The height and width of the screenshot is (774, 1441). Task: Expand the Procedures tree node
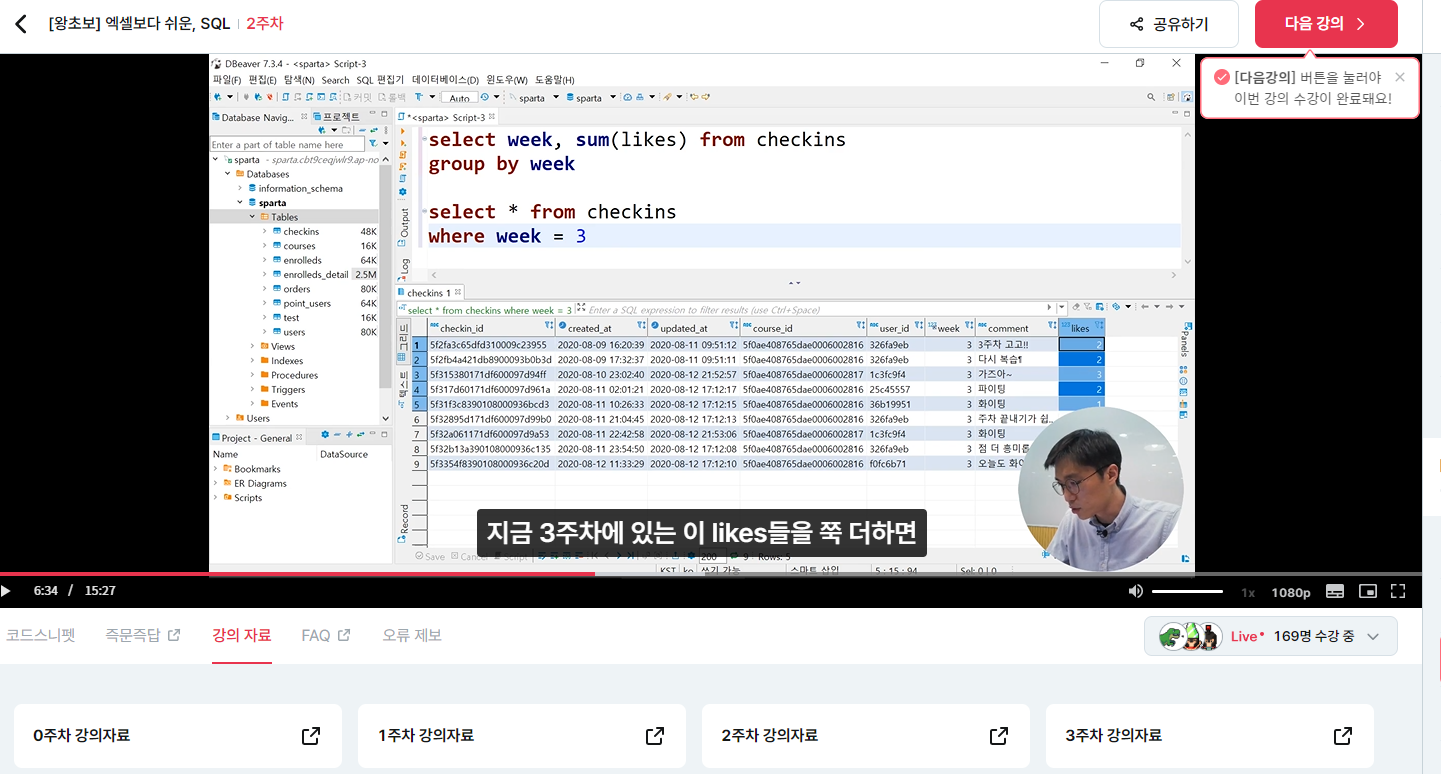[x=252, y=375]
